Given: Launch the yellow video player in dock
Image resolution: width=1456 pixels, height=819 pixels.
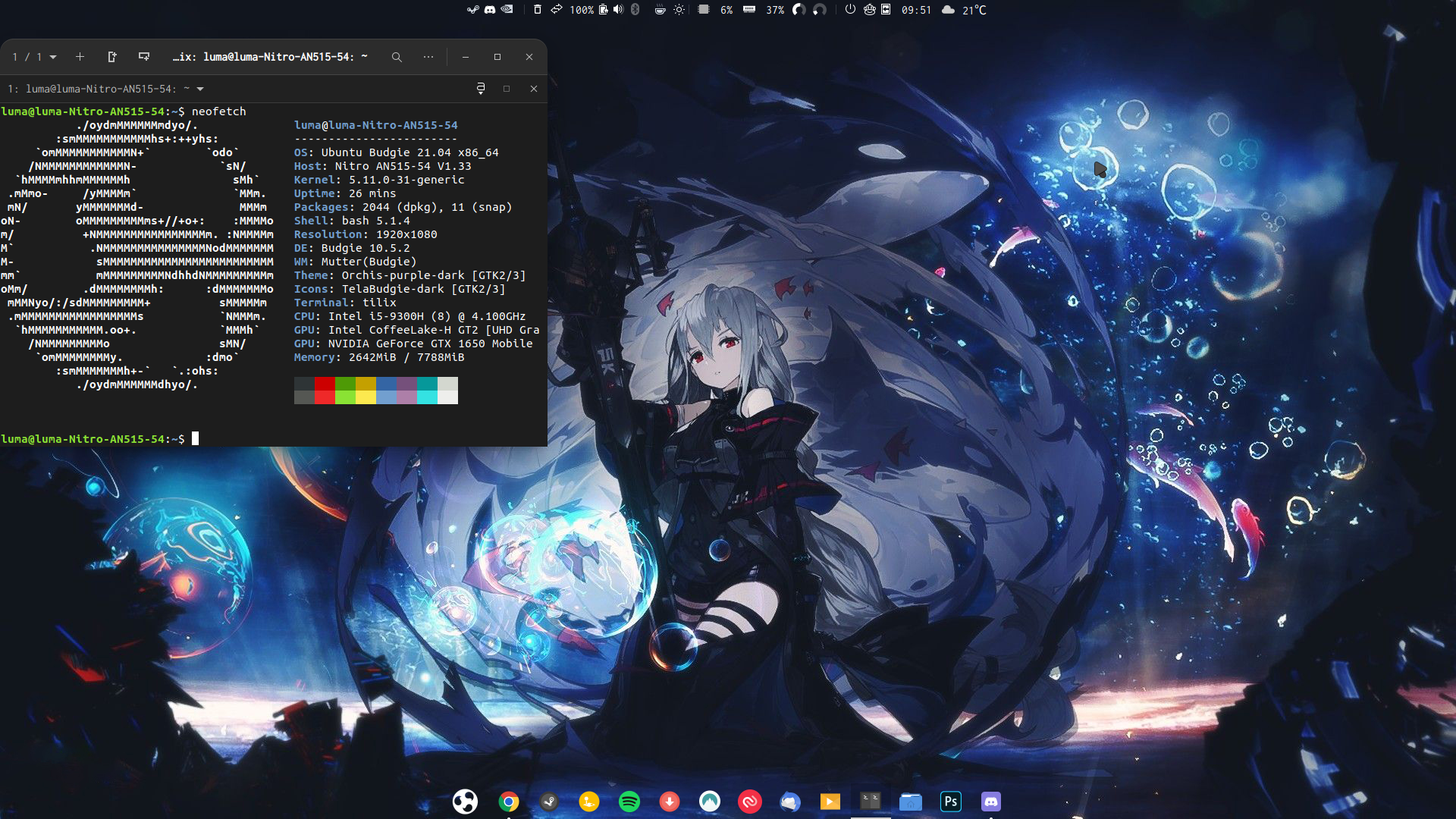Looking at the screenshot, I should point(830,802).
